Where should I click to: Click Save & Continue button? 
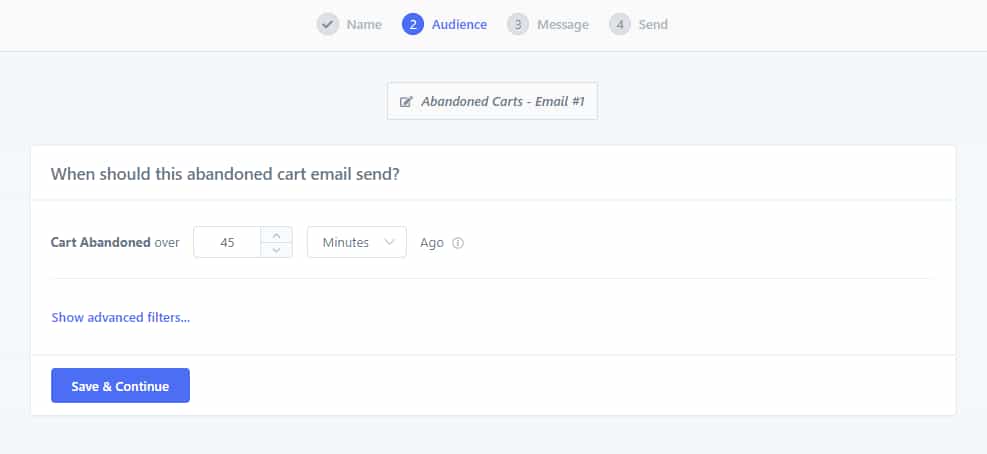tap(120, 385)
